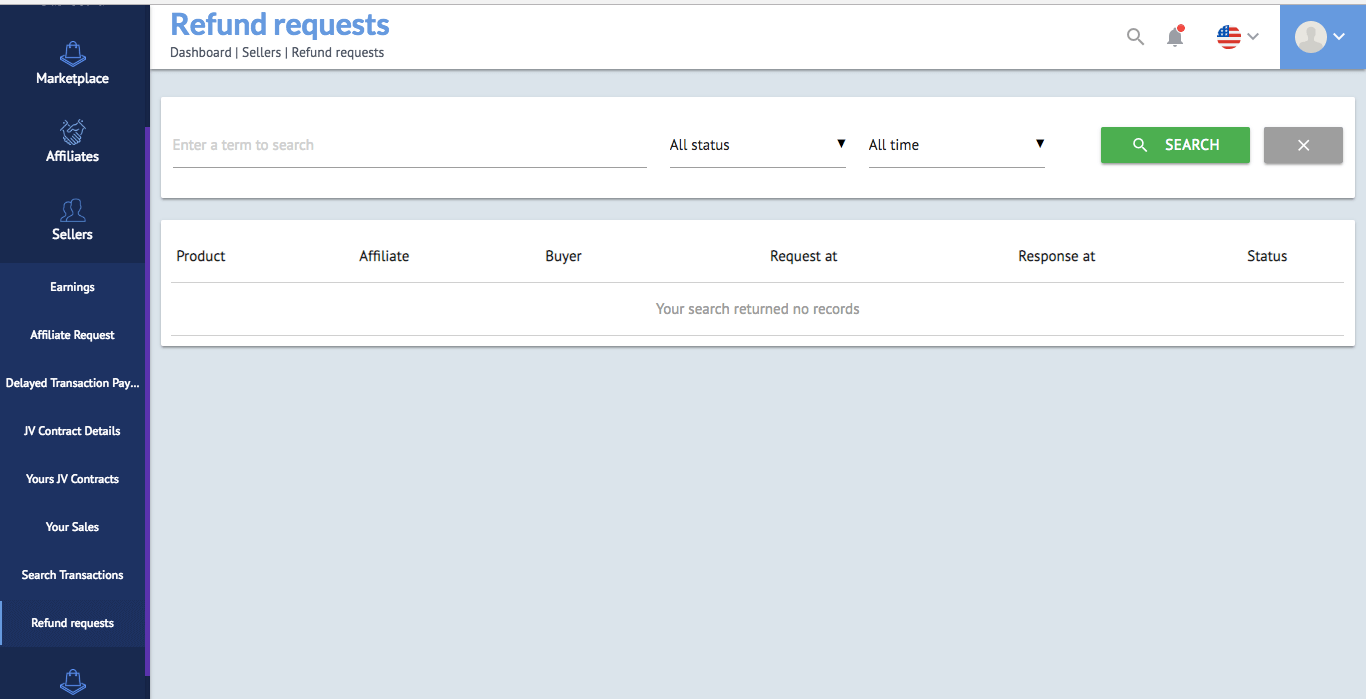Expand the user account menu chevron

pos(1339,37)
